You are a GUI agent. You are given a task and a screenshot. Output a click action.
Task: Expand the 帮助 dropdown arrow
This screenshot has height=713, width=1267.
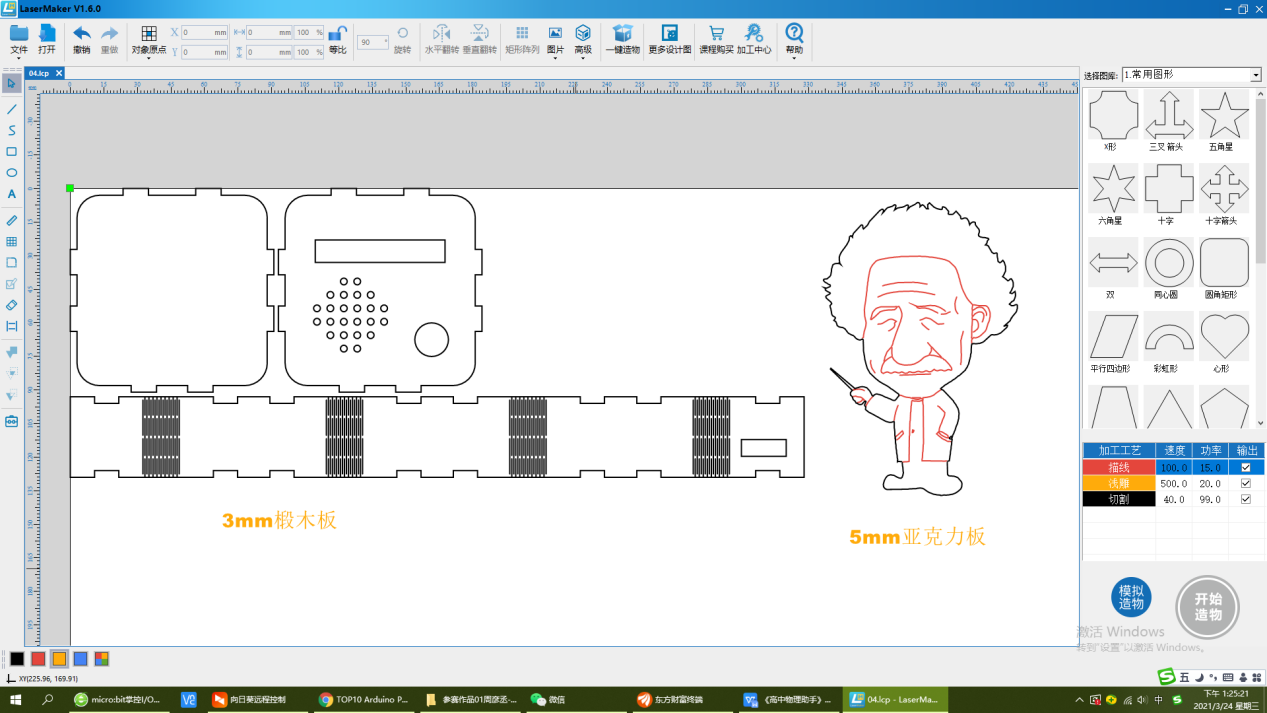point(794,58)
